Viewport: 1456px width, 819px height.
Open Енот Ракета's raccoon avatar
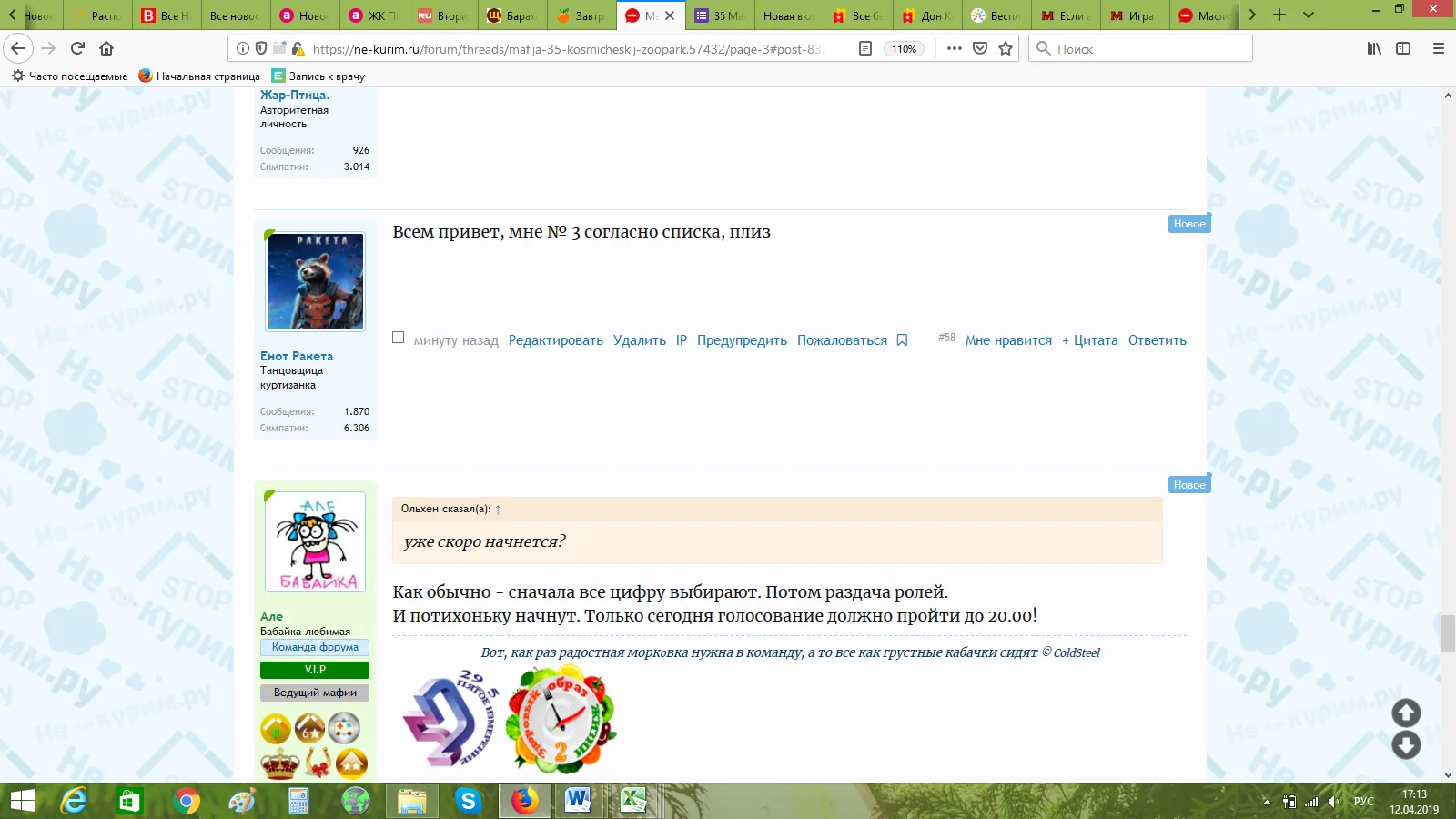(x=315, y=281)
